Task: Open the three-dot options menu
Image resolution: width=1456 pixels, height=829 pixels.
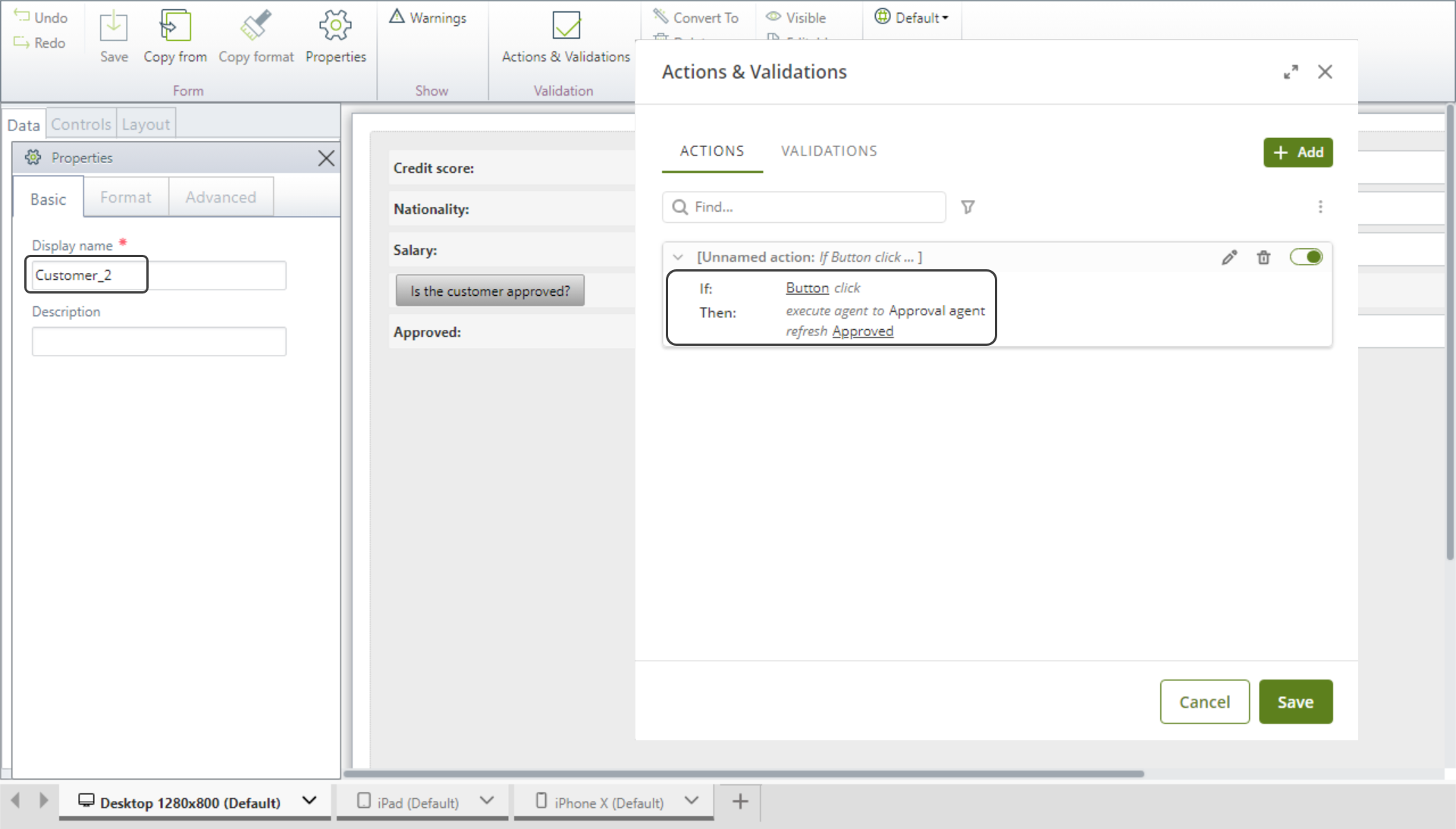Action: 1320,207
